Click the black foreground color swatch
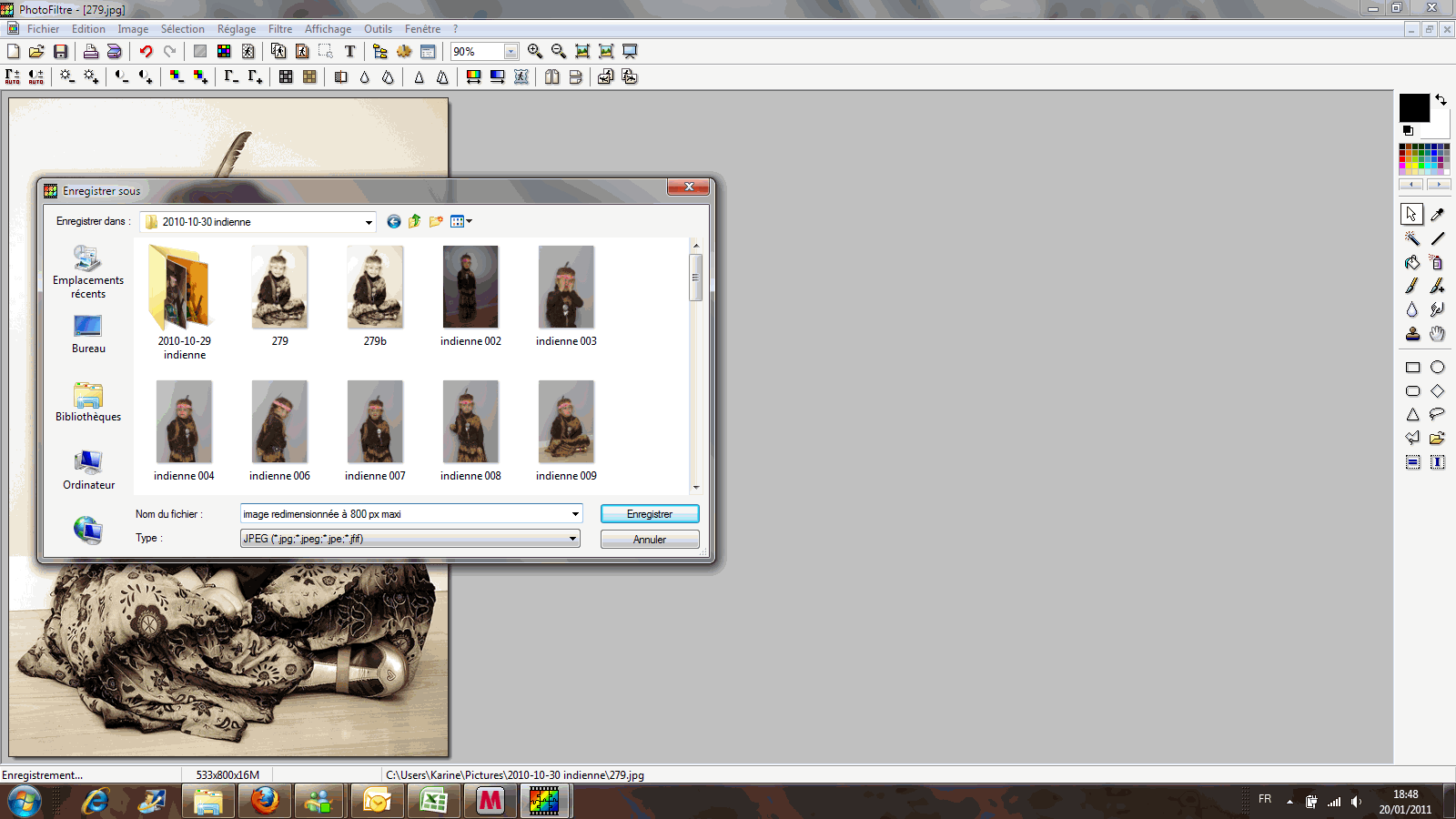This screenshot has width=1456, height=819. [x=1413, y=107]
